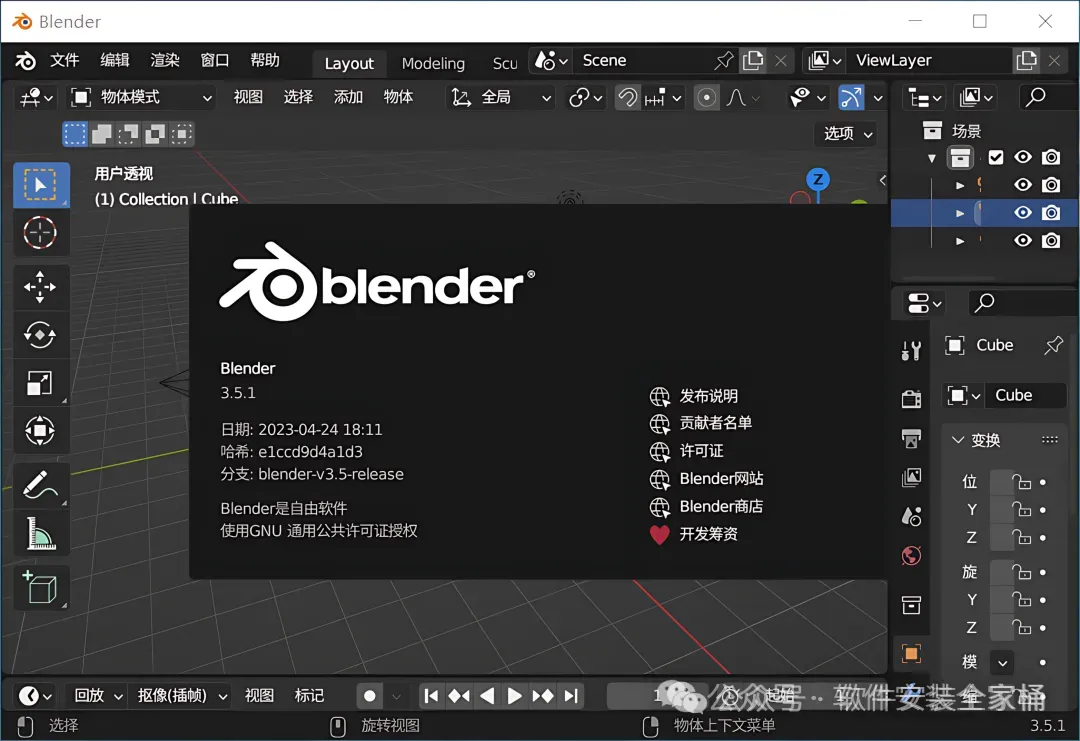
Task: Choose the 'extend selection' mode icon
Action: (x=102, y=134)
